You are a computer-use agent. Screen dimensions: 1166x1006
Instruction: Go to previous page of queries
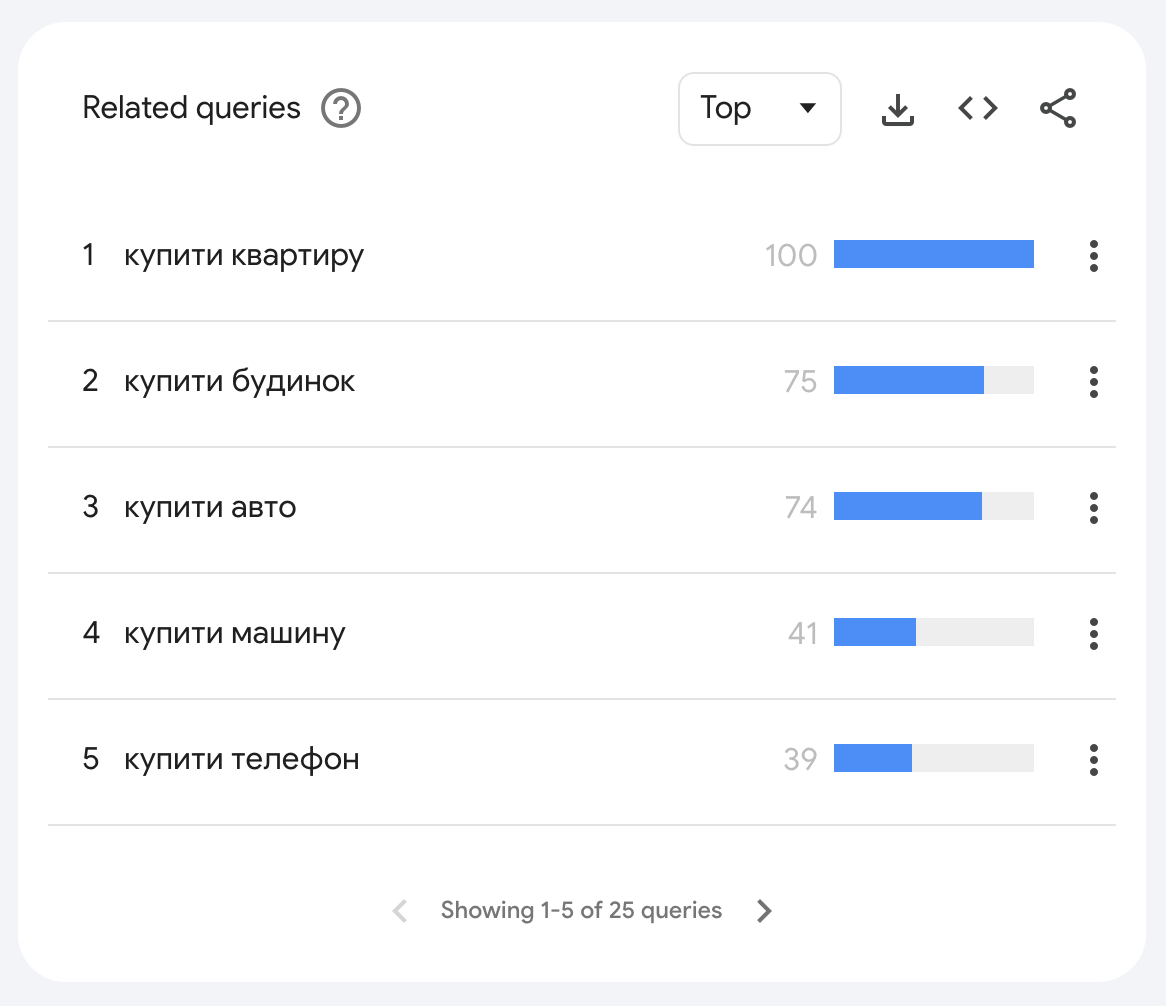coord(400,911)
